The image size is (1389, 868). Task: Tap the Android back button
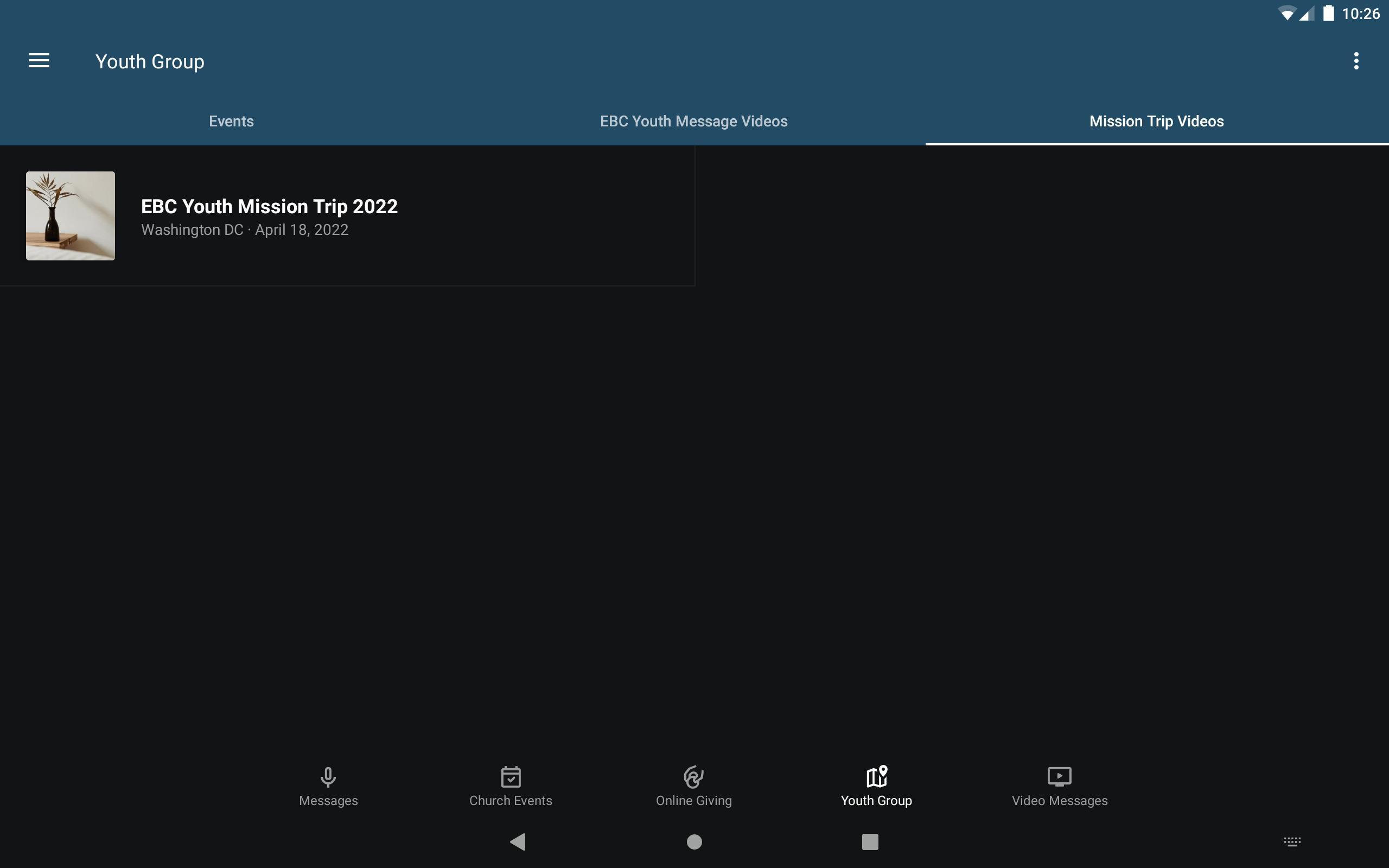[x=518, y=841]
